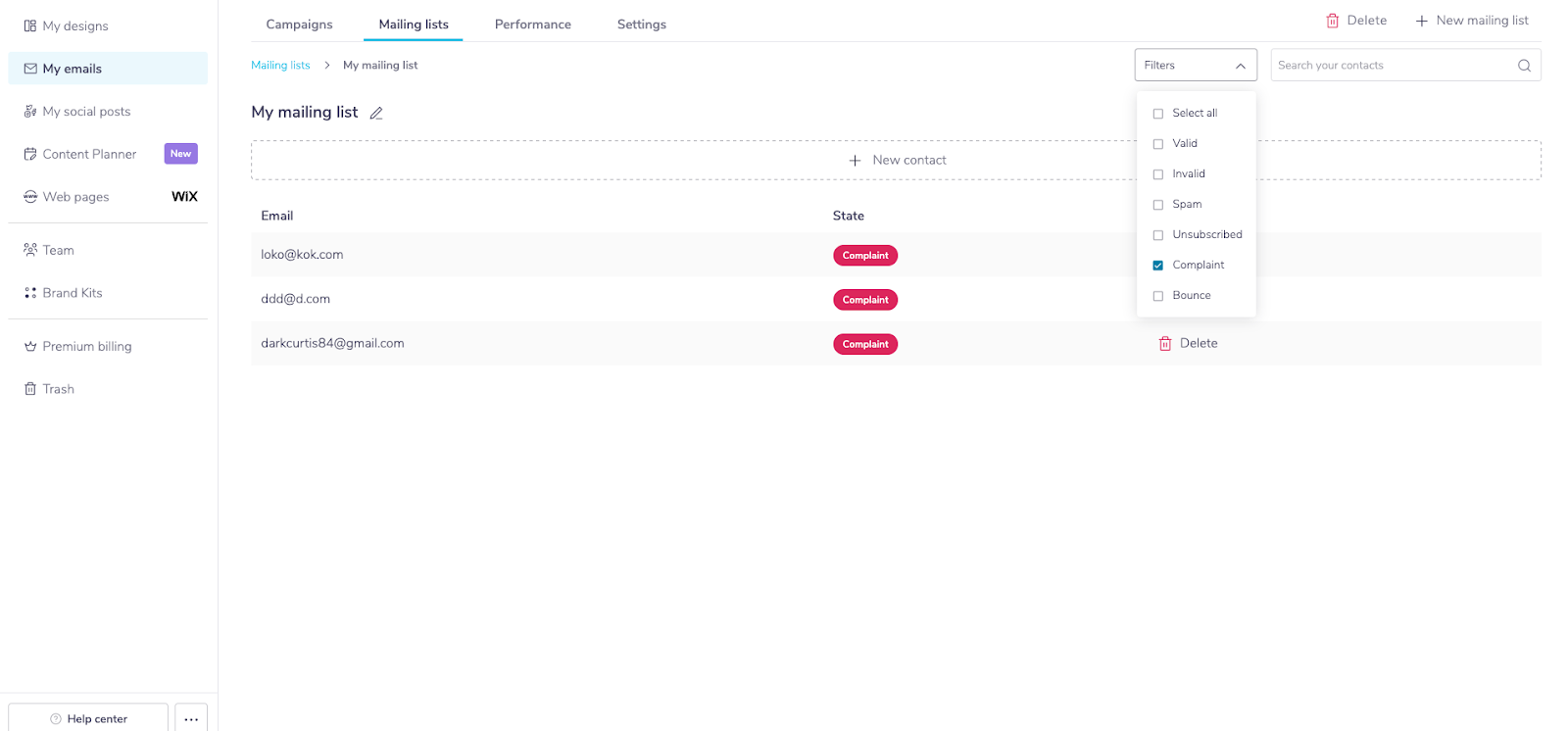Collapse the Filters dropdown
1568x731 pixels.
click(x=1196, y=65)
